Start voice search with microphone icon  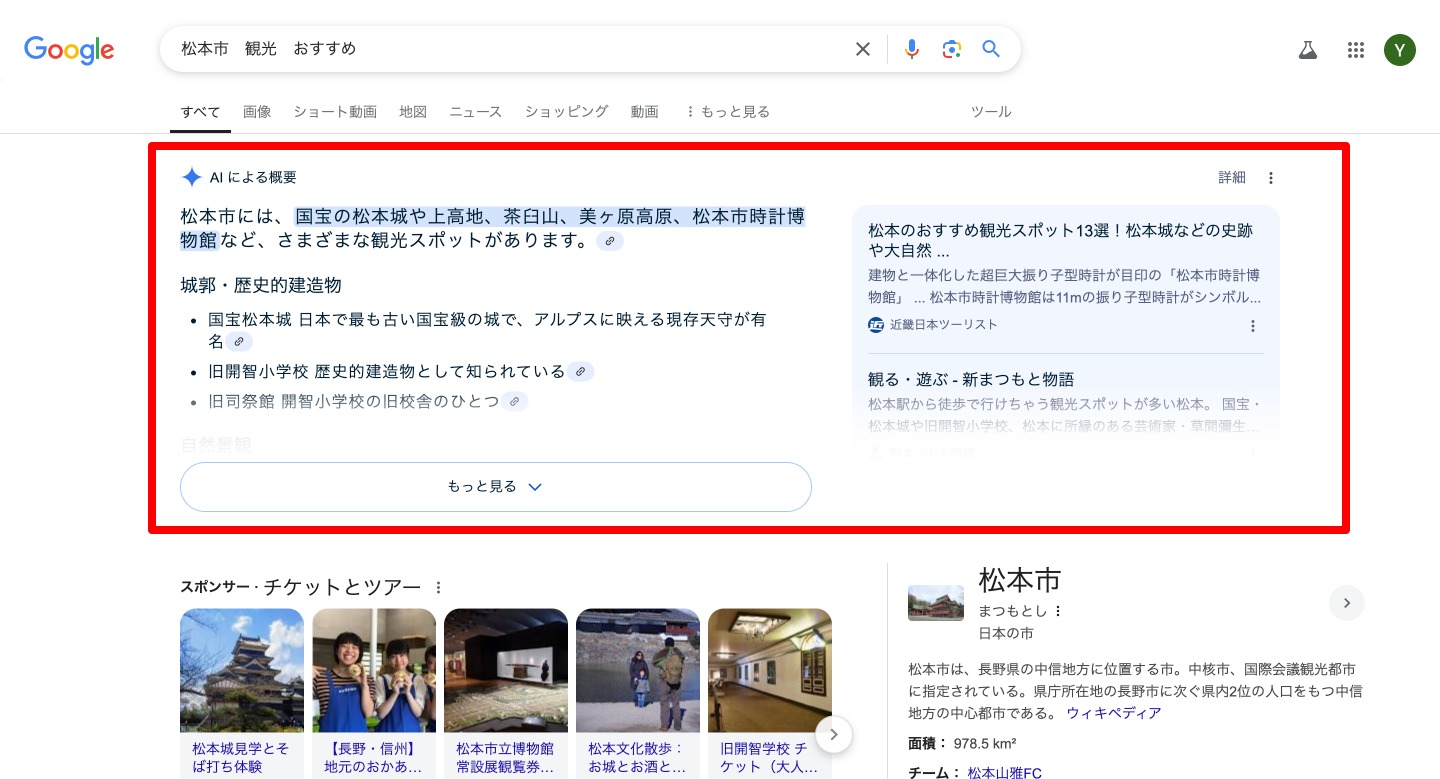pyautogui.click(x=911, y=49)
